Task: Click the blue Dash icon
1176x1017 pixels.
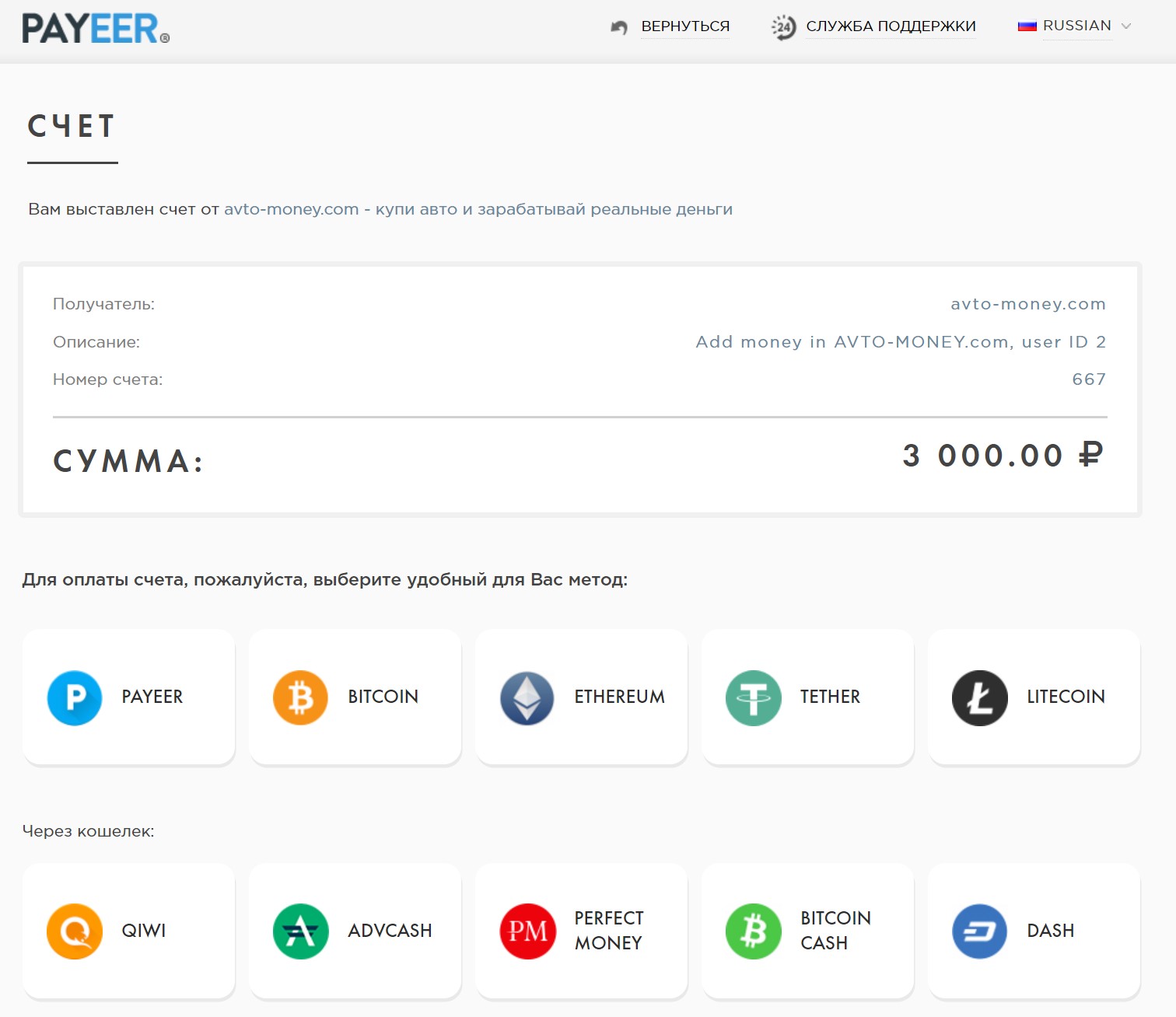Action: (x=980, y=931)
